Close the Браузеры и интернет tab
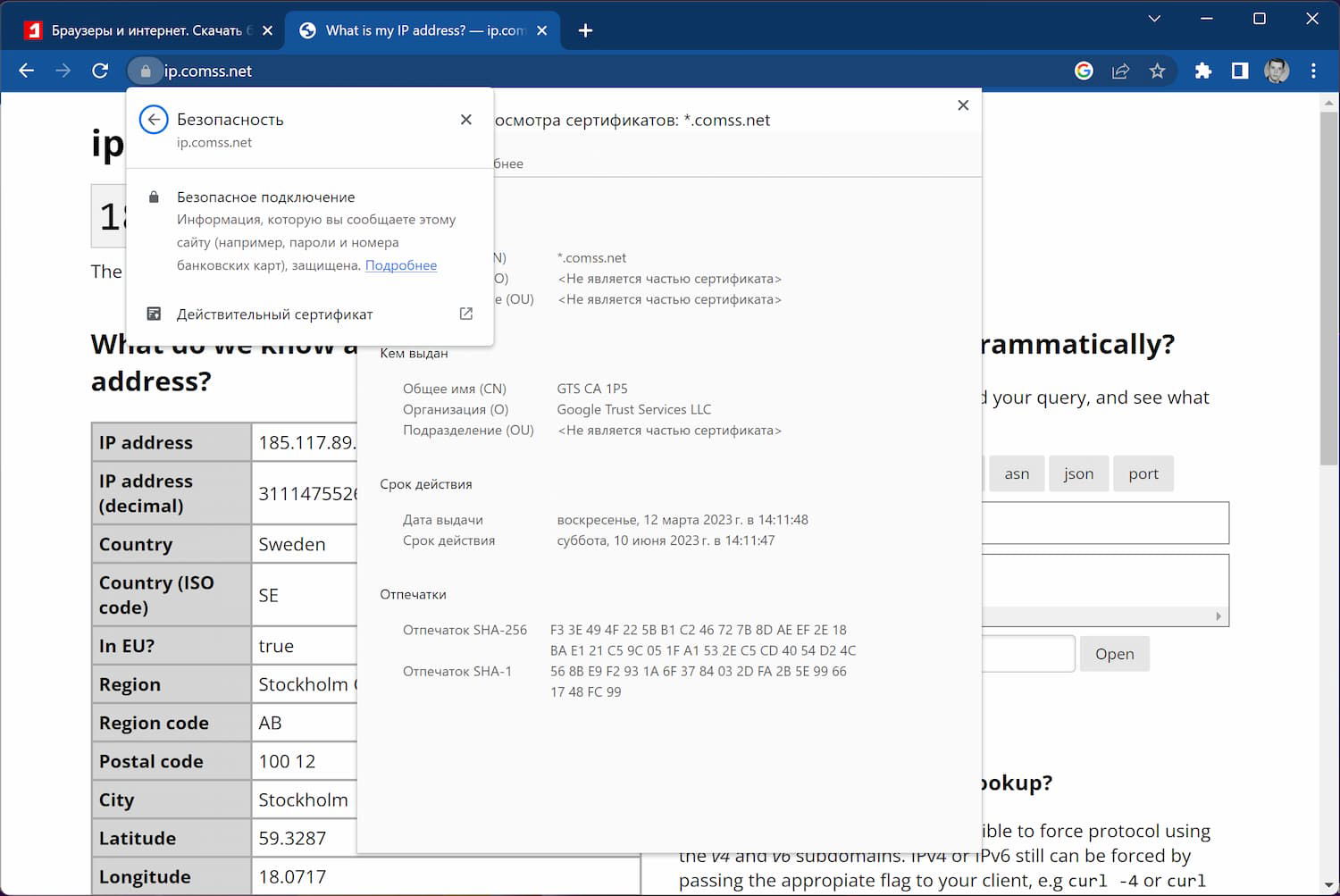This screenshot has width=1340, height=896. pyautogui.click(x=265, y=30)
